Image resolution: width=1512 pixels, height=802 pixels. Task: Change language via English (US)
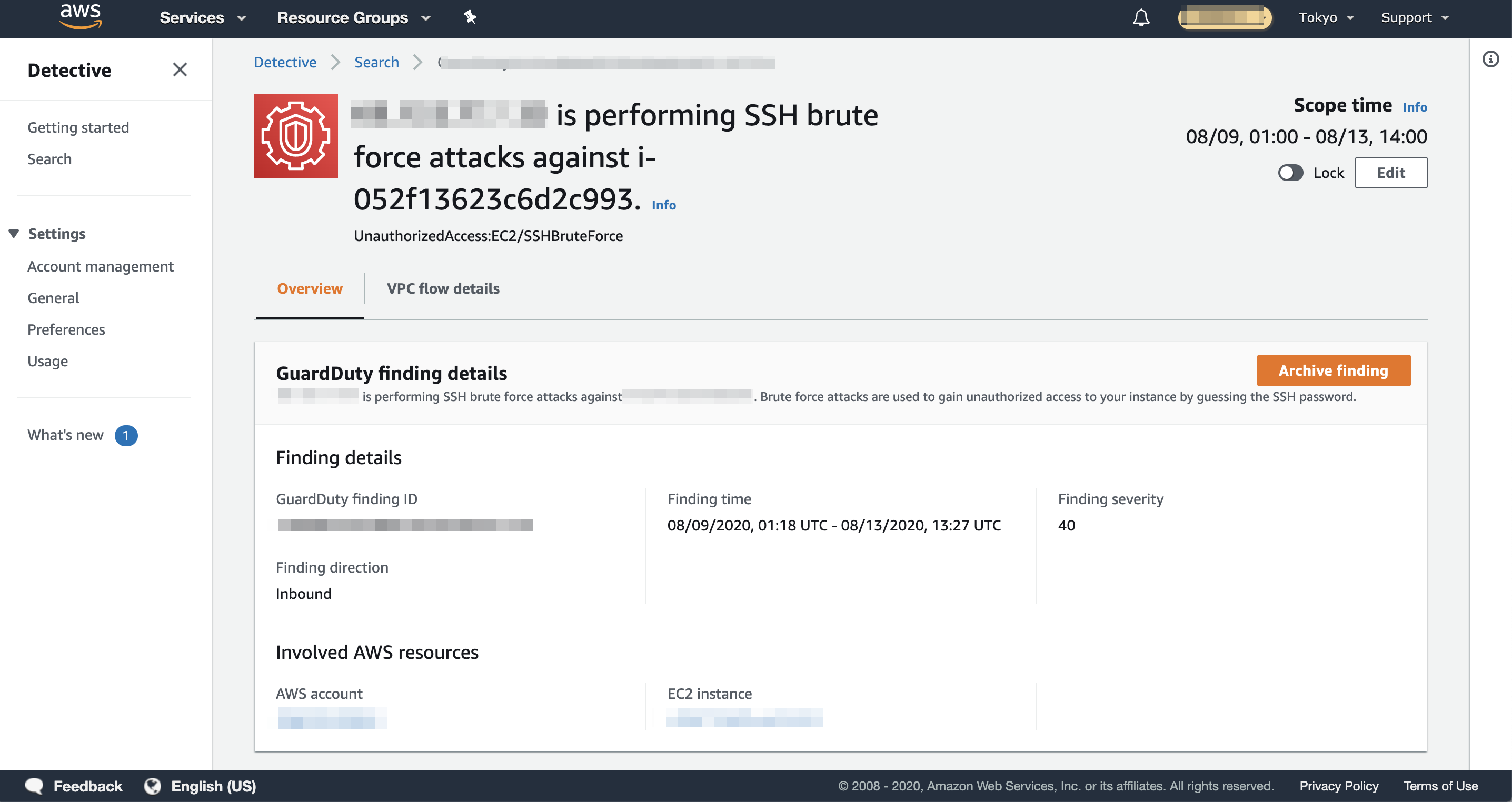[213, 786]
